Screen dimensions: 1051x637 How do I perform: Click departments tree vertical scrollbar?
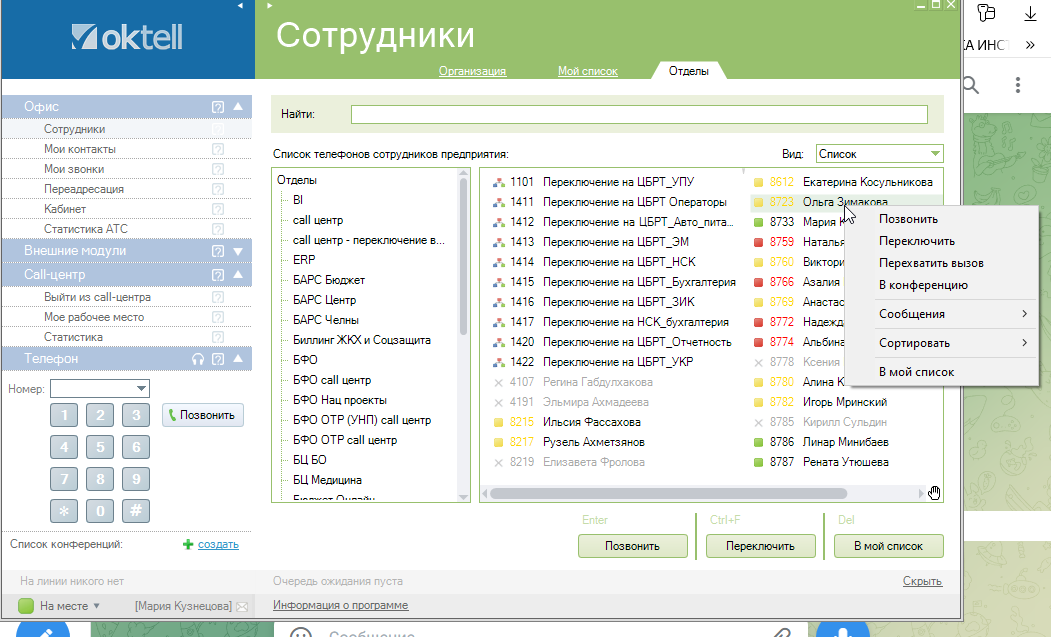(463, 258)
